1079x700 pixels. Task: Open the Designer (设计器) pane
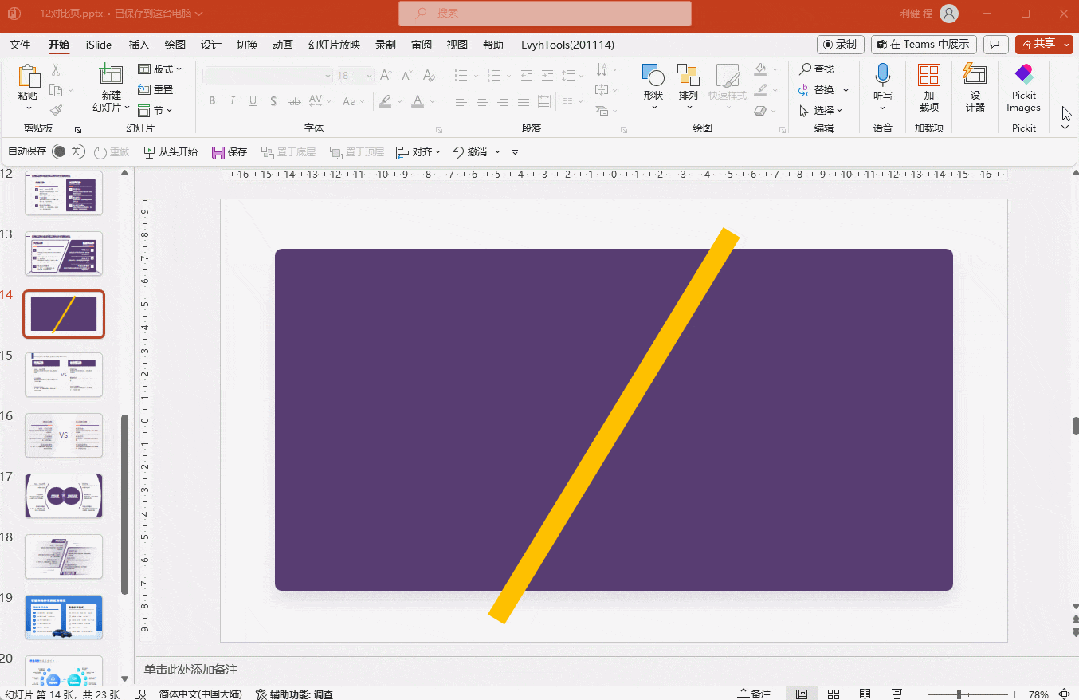(x=974, y=85)
